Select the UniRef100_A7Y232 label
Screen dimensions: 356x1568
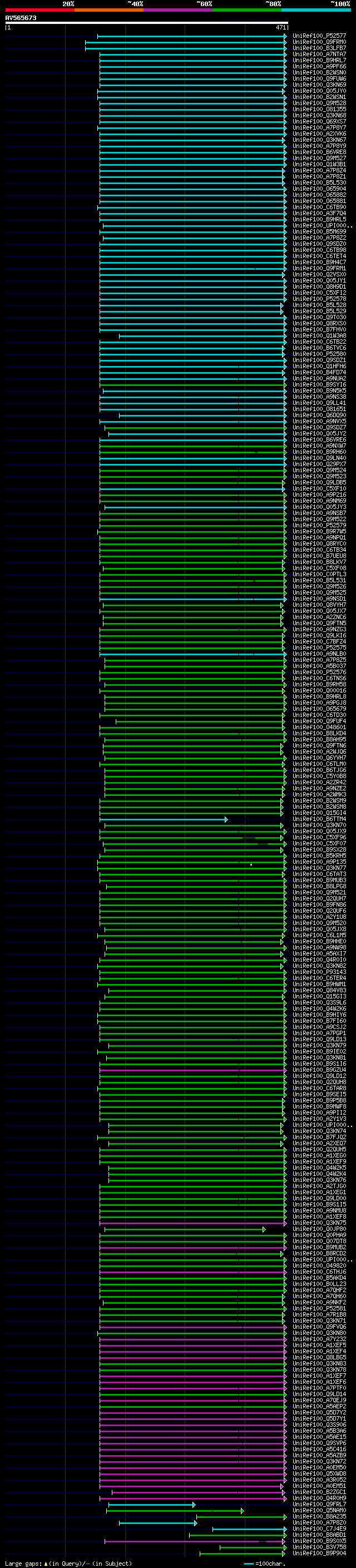[319, 1339]
